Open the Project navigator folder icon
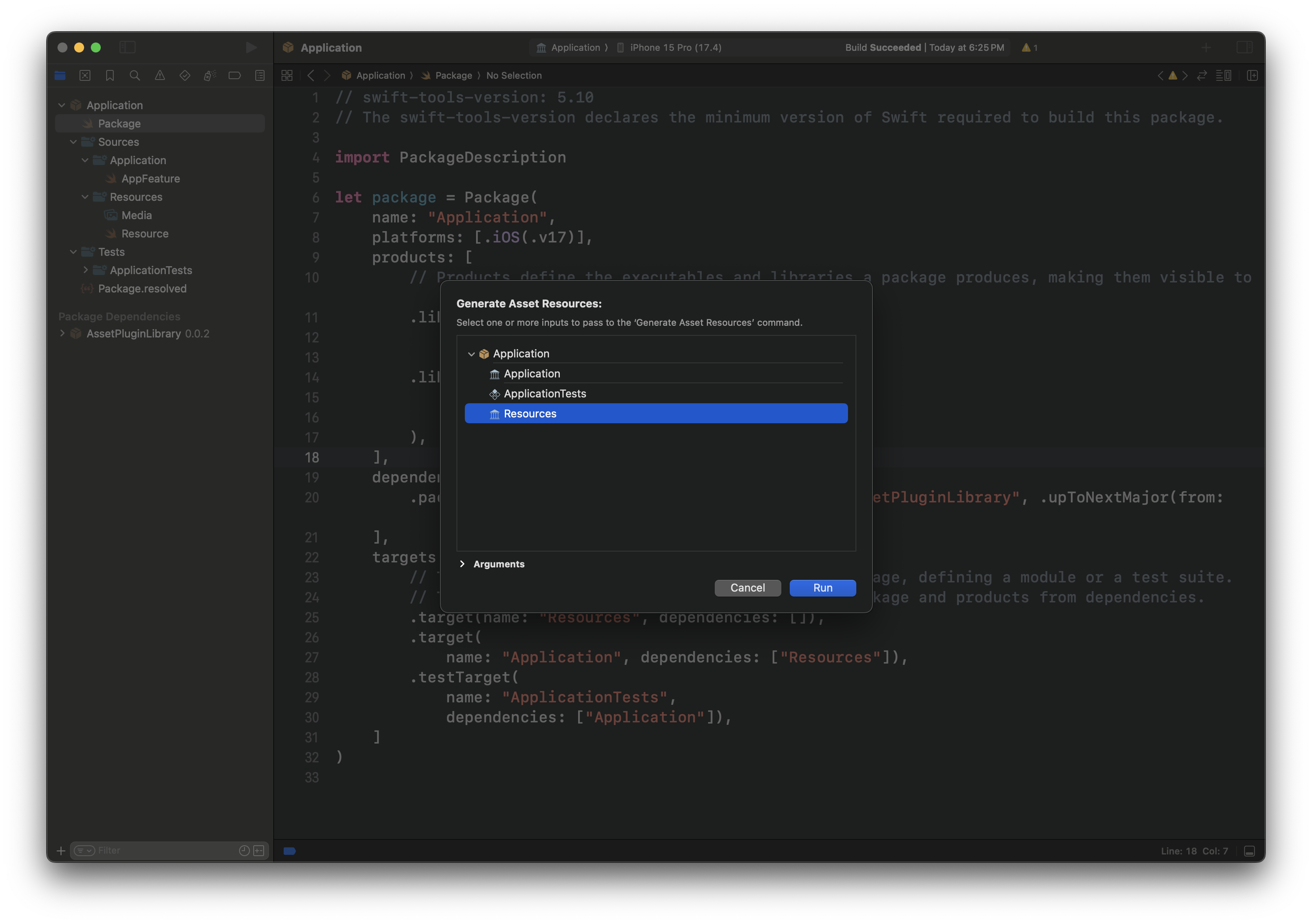 pos(60,75)
